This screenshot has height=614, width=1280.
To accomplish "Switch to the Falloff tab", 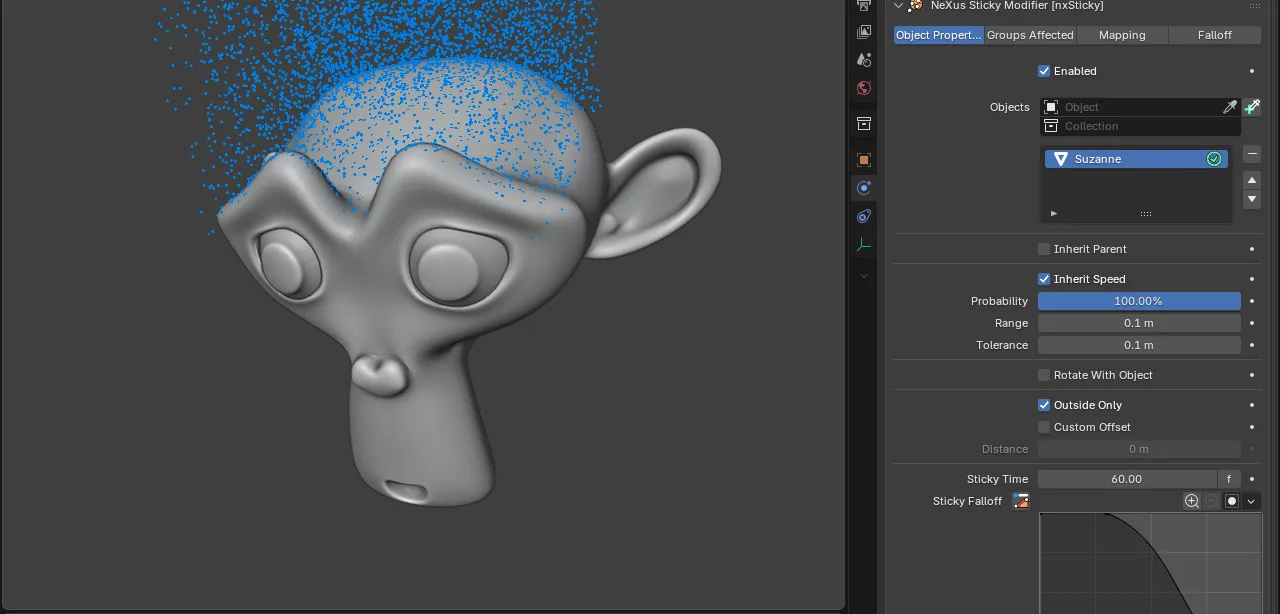I will (1215, 35).
